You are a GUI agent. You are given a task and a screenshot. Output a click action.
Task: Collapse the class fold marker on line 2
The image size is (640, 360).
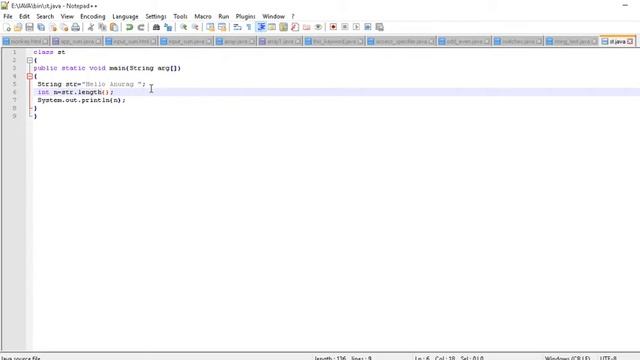click(x=30, y=60)
